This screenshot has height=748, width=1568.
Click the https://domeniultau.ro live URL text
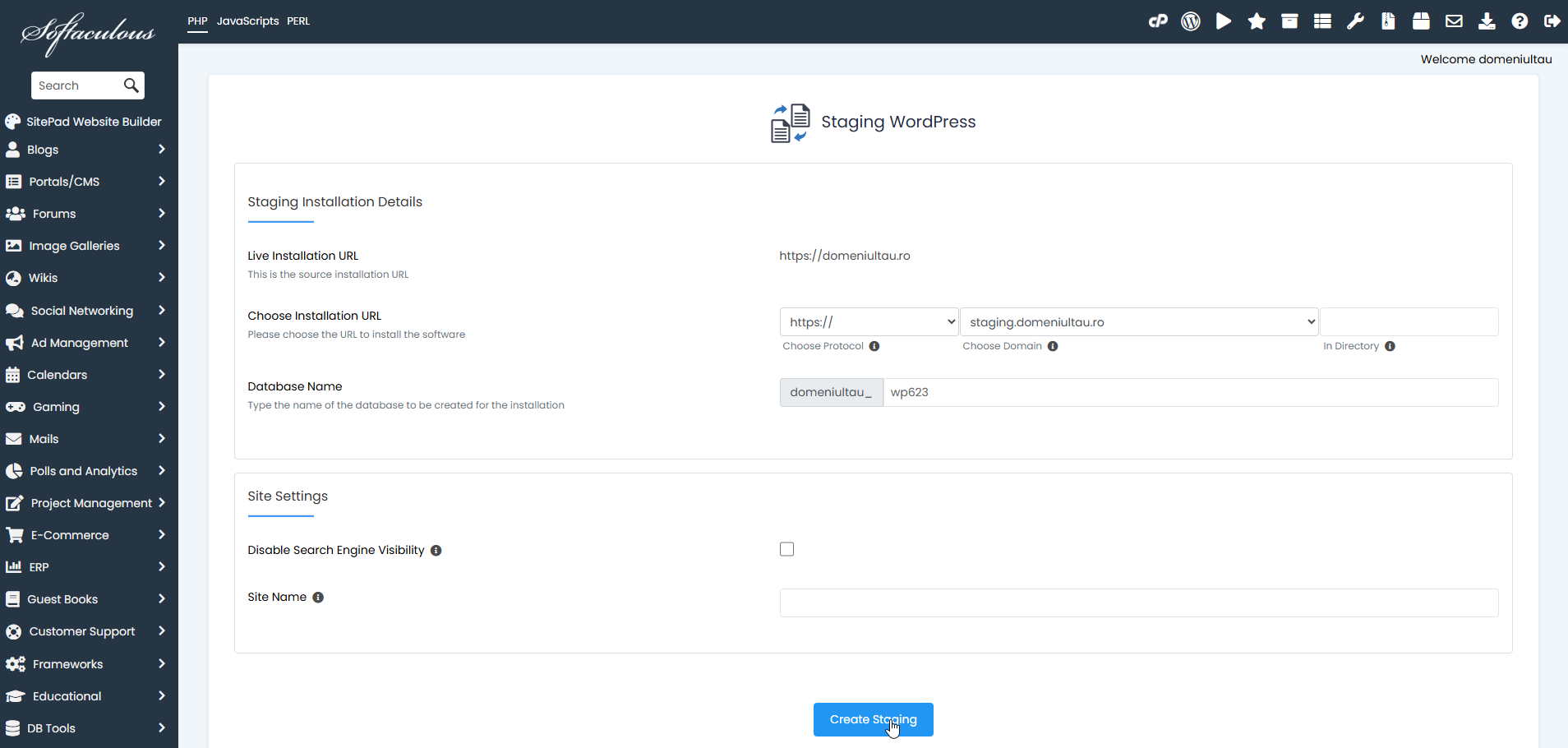click(845, 256)
